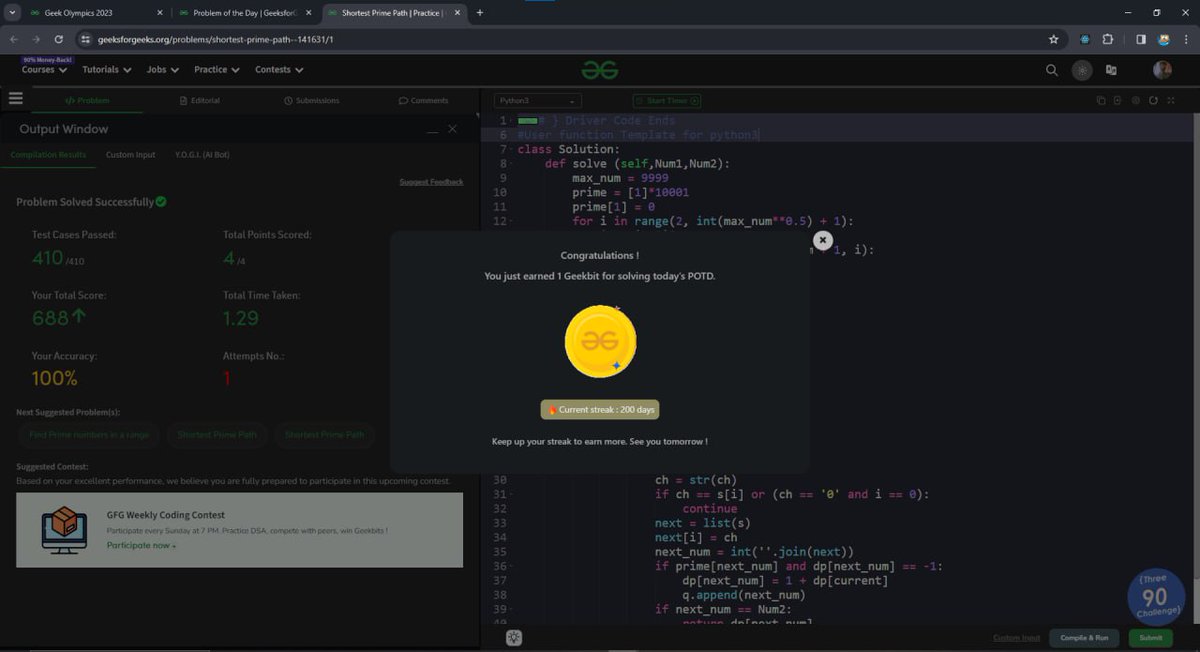Viewport: 1200px width, 652px height.
Task: Open the user profile avatar
Action: tap(1162, 70)
